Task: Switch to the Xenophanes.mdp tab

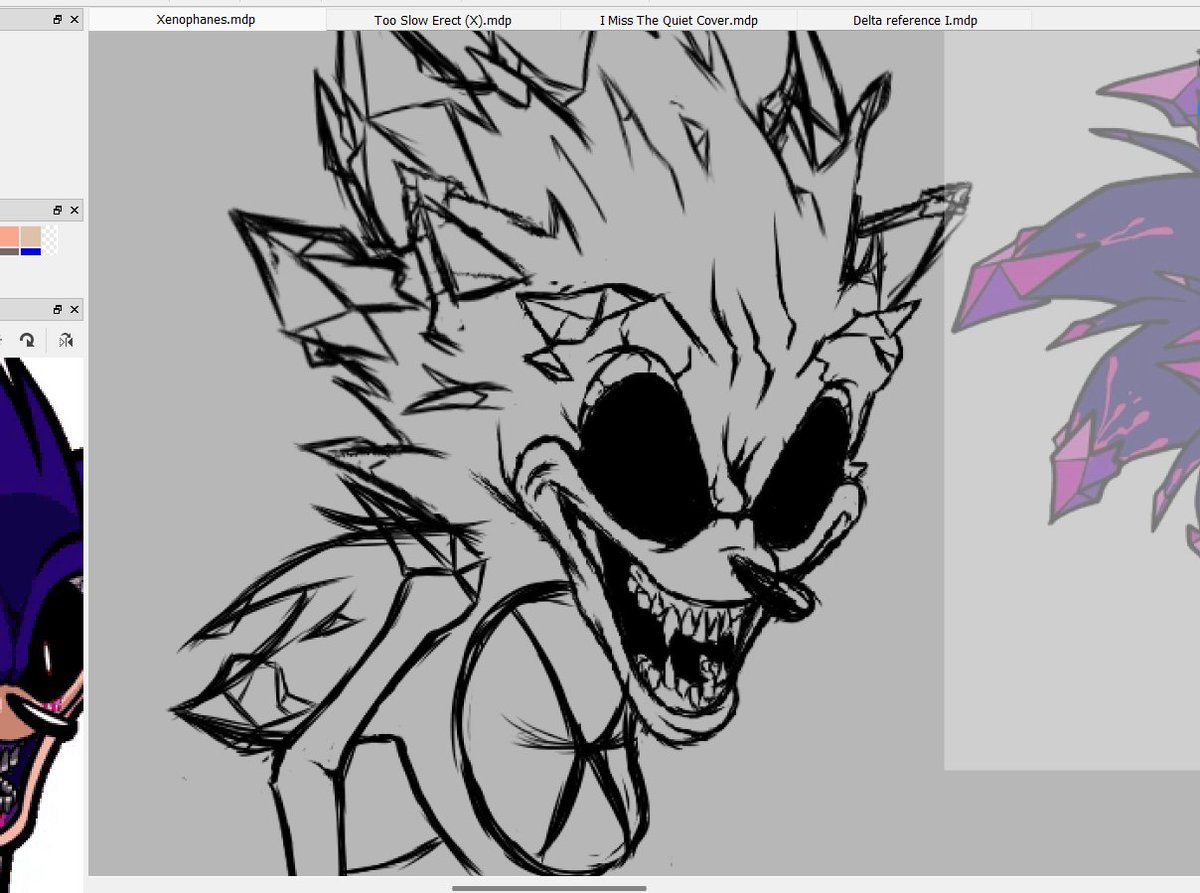Action: pos(207,20)
